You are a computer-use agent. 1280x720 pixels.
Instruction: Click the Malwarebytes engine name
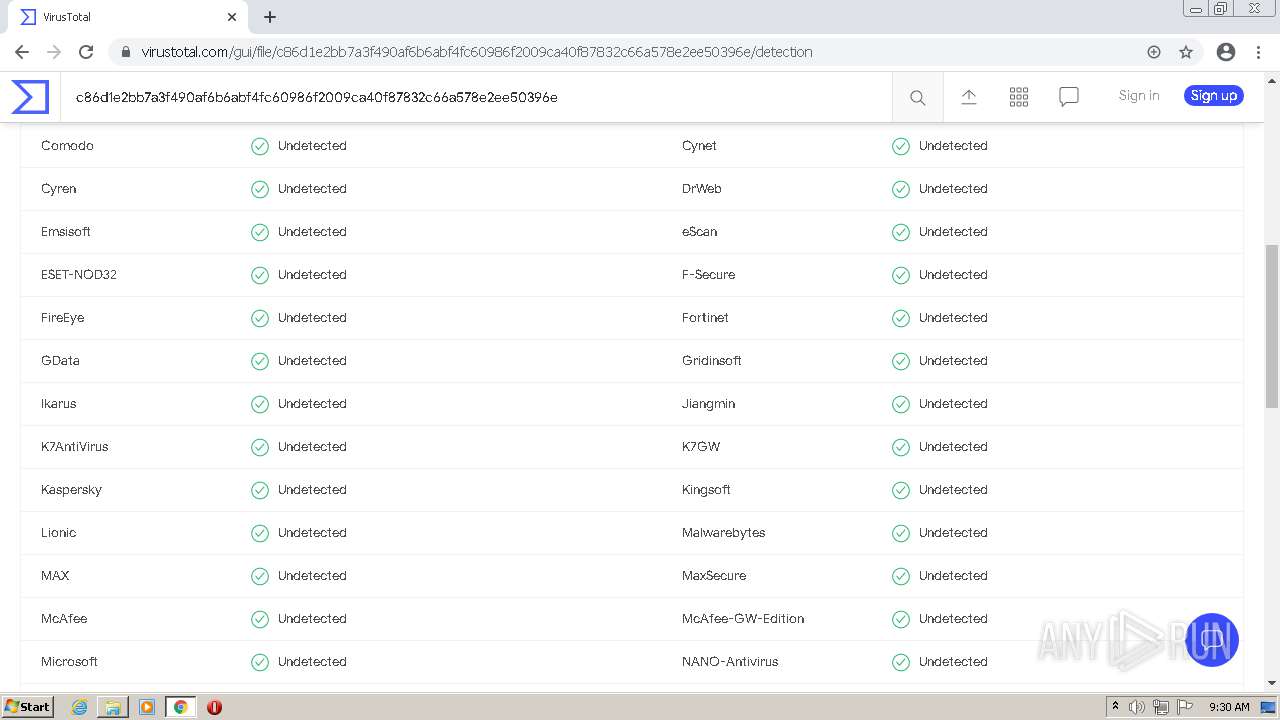(724, 533)
